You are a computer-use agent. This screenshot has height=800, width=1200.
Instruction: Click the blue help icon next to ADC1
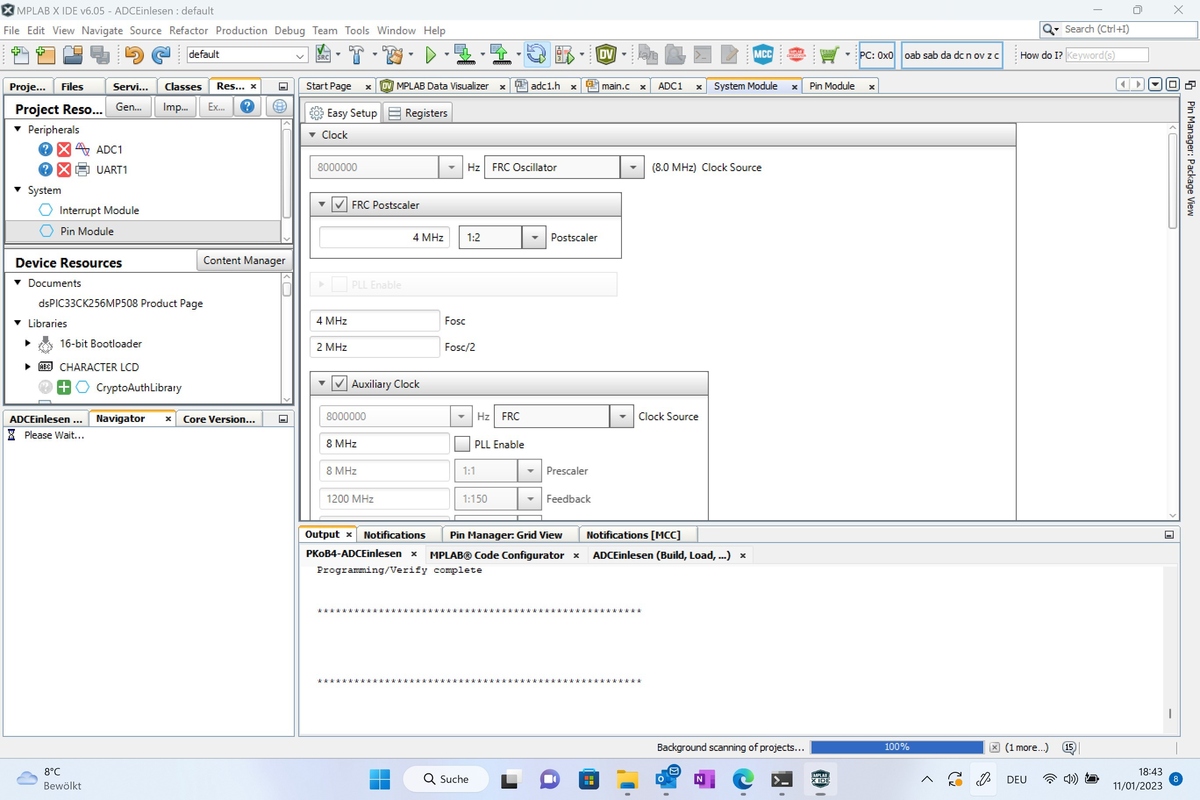(x=45, y=149)
